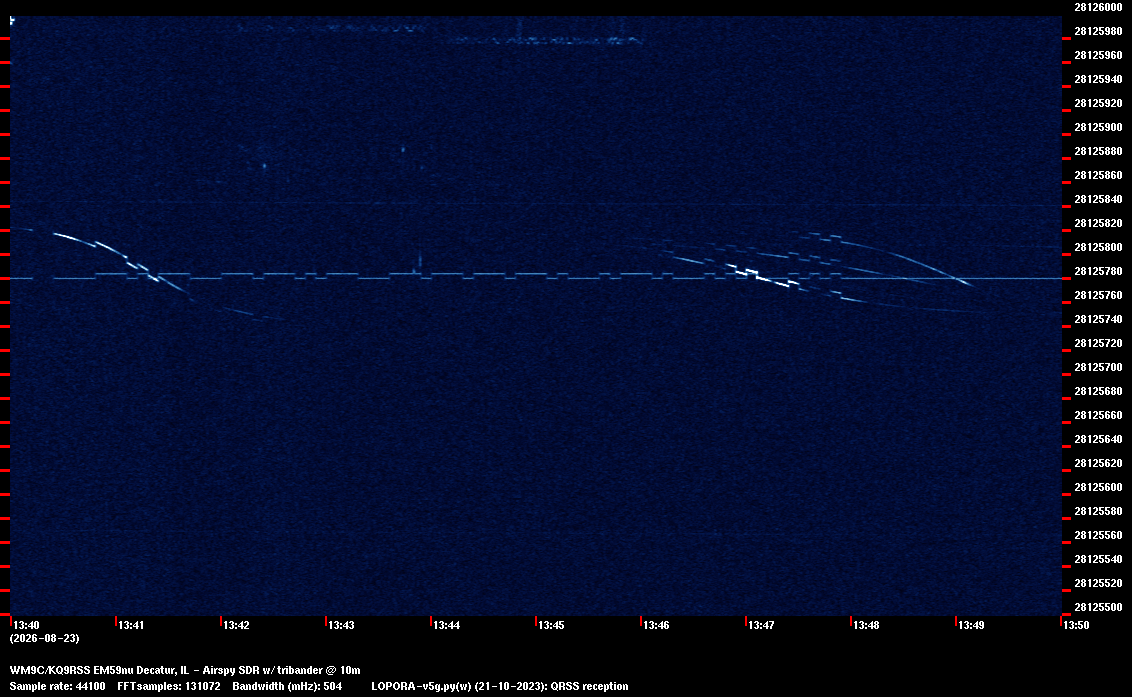The width and height of the screenshot is (1132, 697).
Task: Click frequency label 28126000
Action: (x=1098, y=7)
